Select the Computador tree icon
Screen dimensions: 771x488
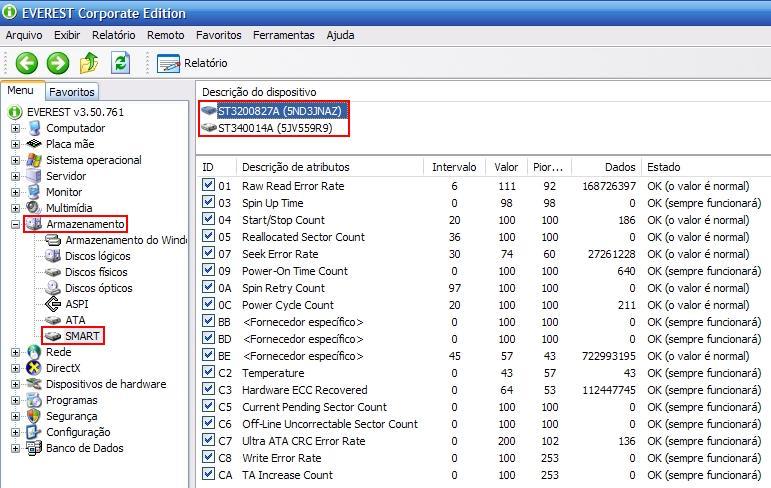click(x=34, y=128)
